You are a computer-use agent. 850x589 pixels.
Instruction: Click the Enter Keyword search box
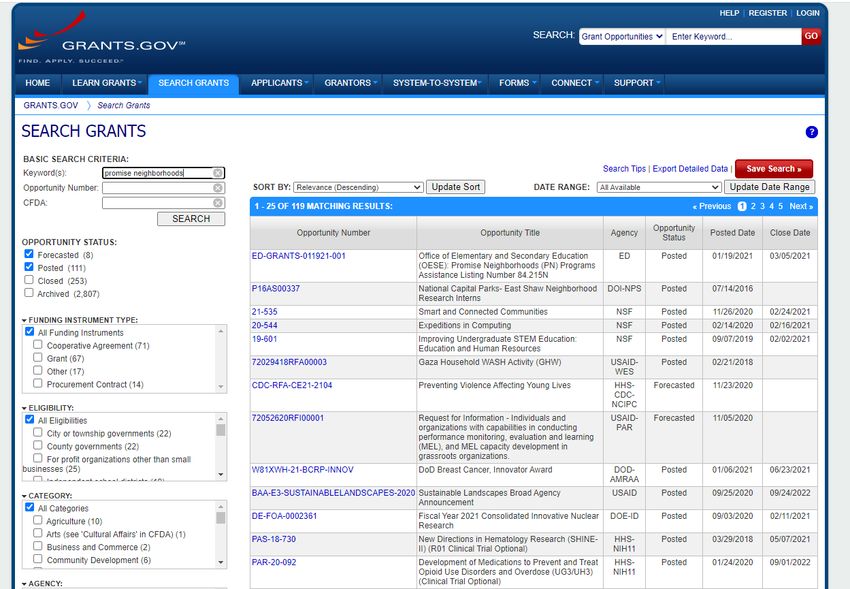click(x=733, y=36)
